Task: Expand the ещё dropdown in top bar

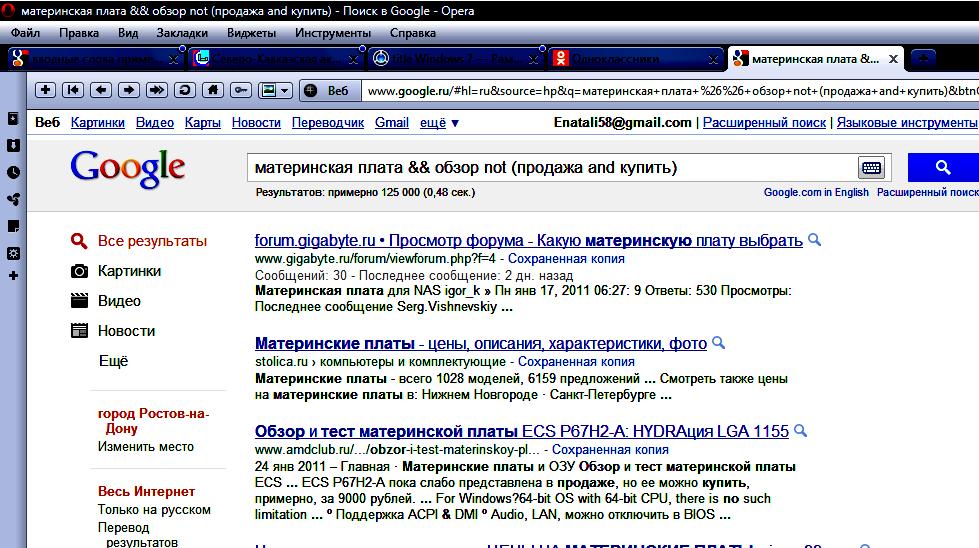Action: 439,123
